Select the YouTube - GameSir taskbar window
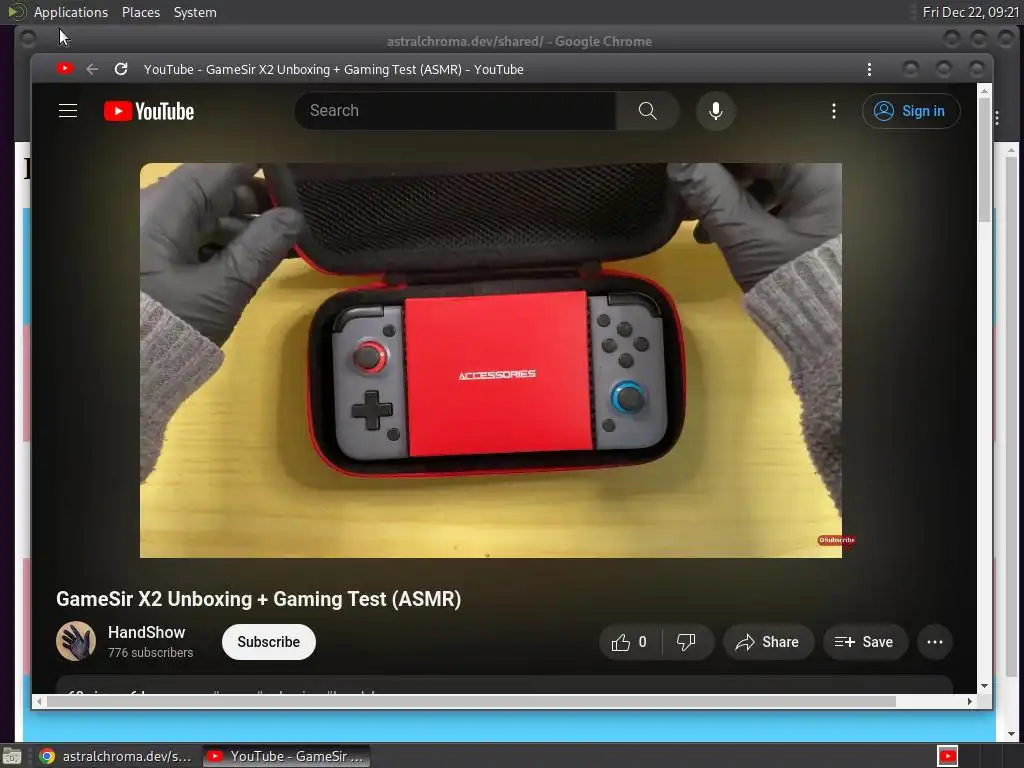The width and height of the screenshot is (1024, 768). click(287, 756)
